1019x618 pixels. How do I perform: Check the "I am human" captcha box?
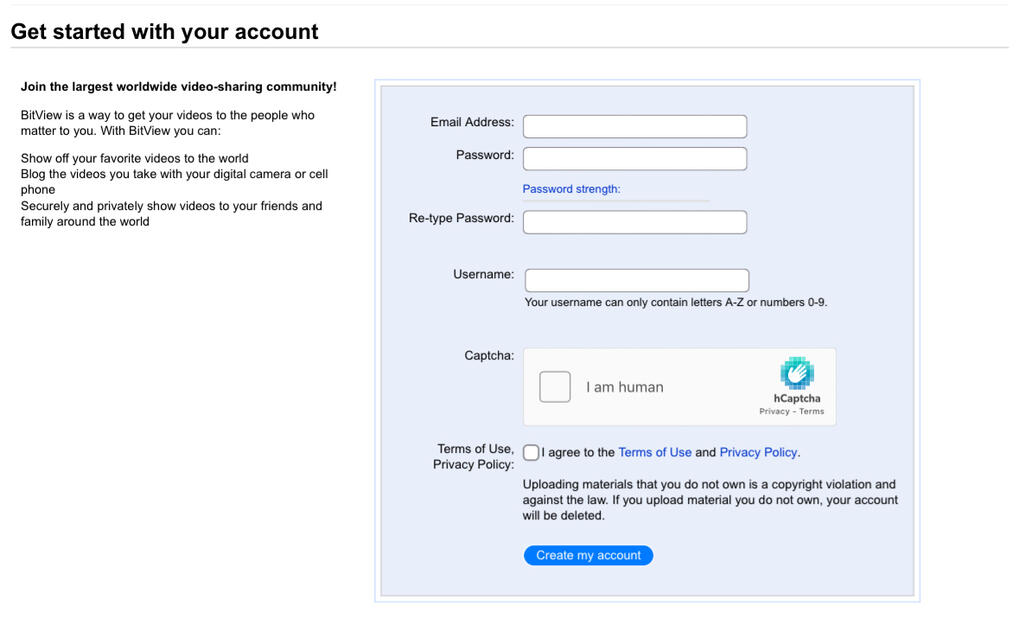555,387
